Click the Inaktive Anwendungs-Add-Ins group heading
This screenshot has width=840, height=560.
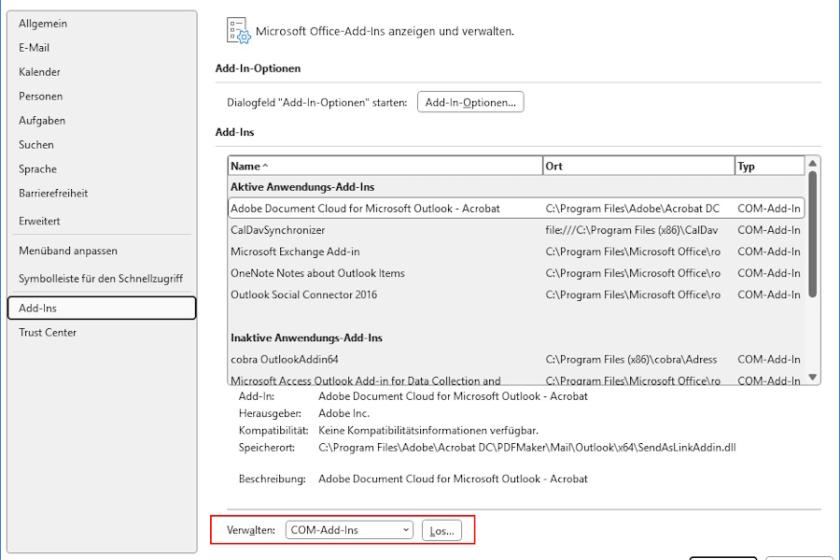pos(306,338)
